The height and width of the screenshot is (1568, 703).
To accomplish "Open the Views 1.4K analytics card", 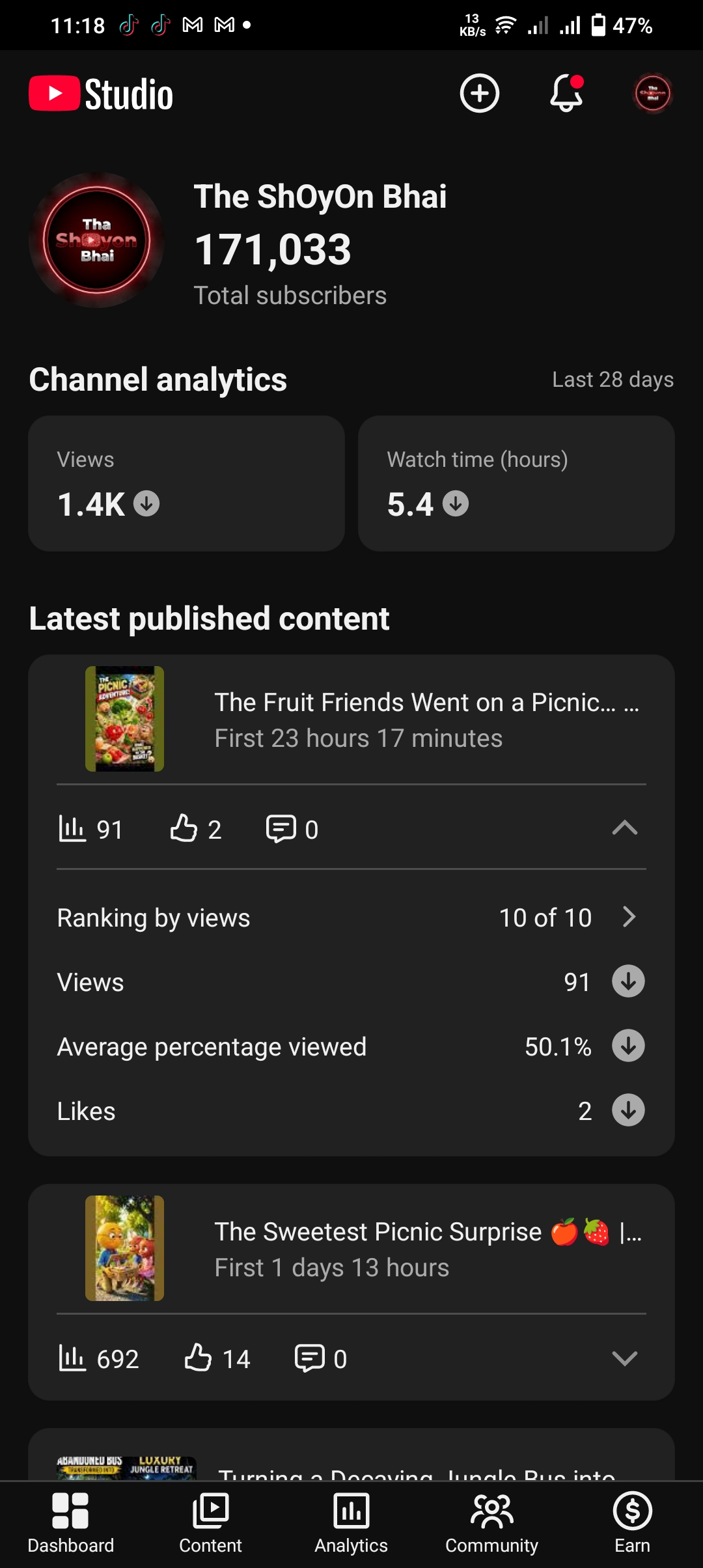I will tap(186, 484).
